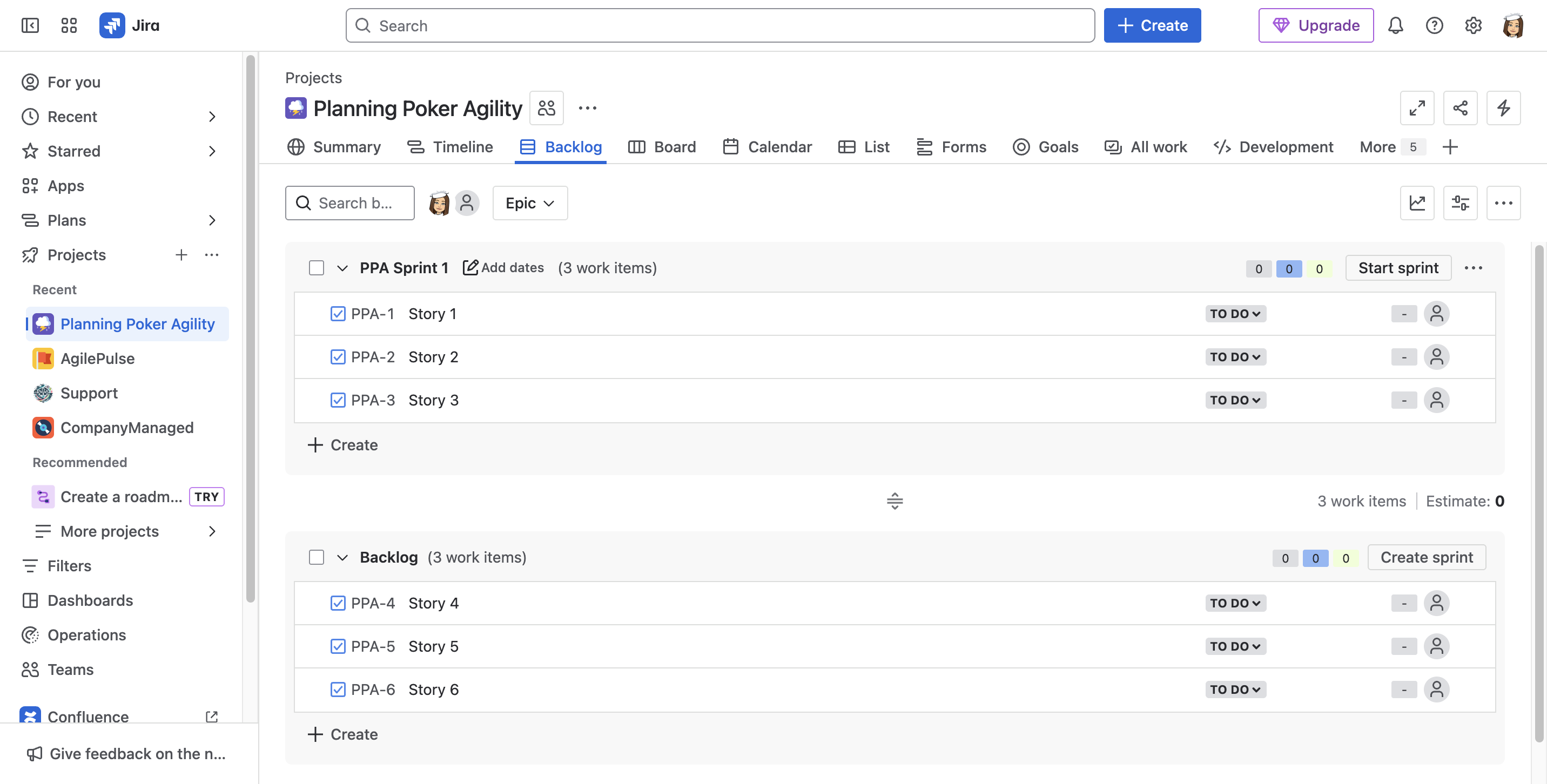This screenshot has height=784, width=1547.
Task: Open view settings sliders icon
Action: [1460, 203]
